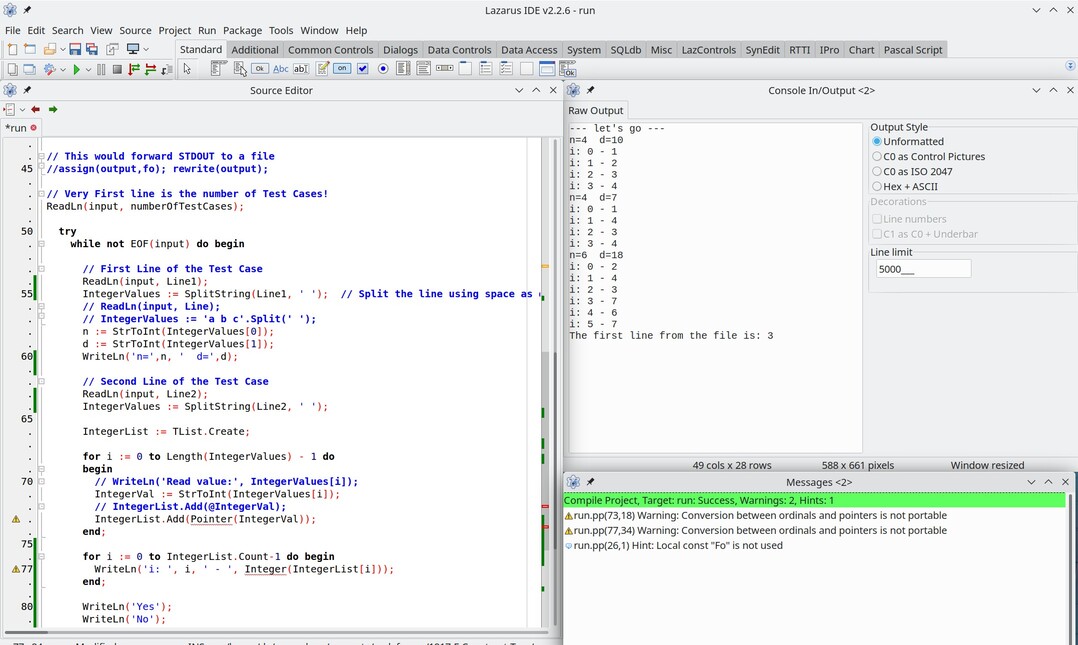Click the 'Fo' not used hint message
The image size is (1078, 645).
point(680,546)
